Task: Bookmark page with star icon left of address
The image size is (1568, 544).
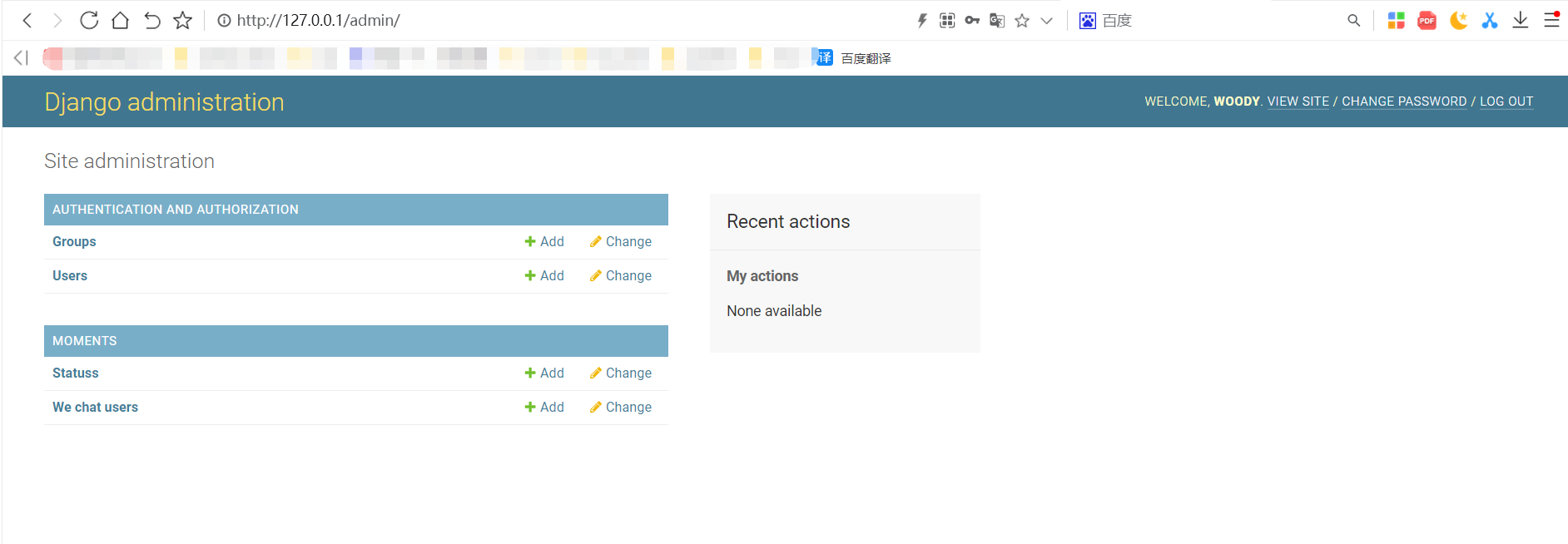Action: coord(183,20)
